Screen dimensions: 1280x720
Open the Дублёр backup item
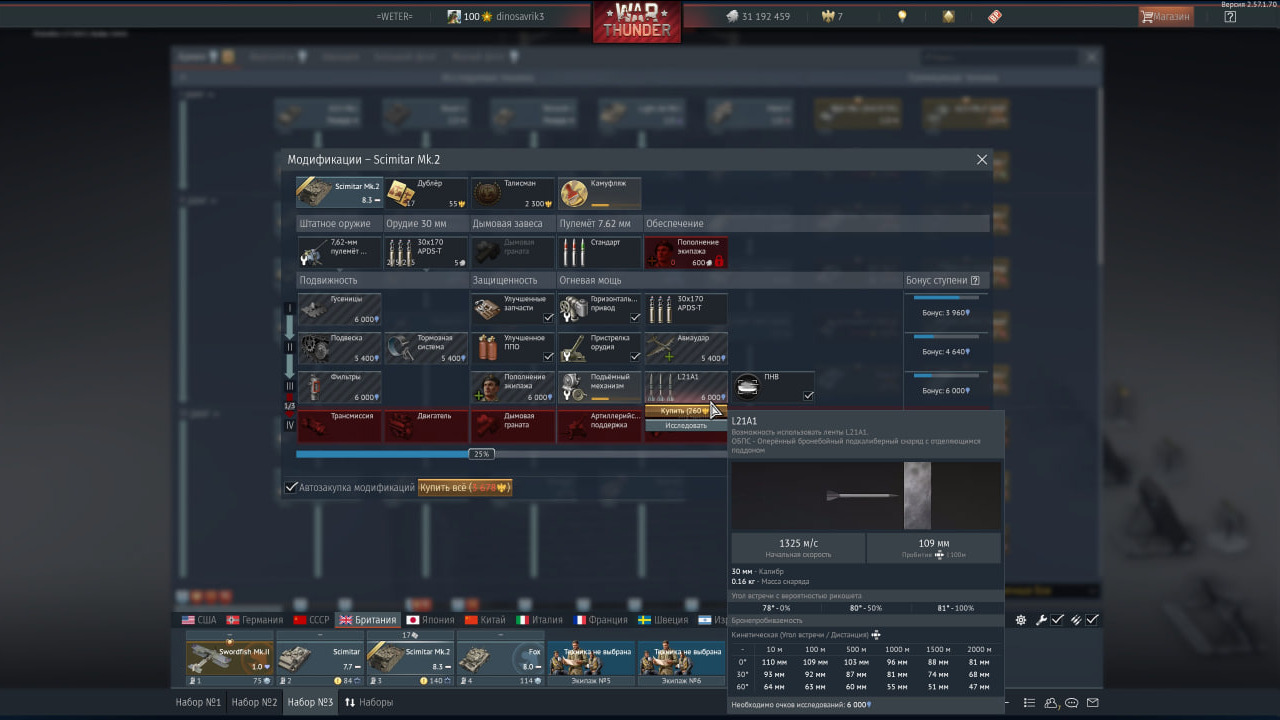[x=426, y=193]
